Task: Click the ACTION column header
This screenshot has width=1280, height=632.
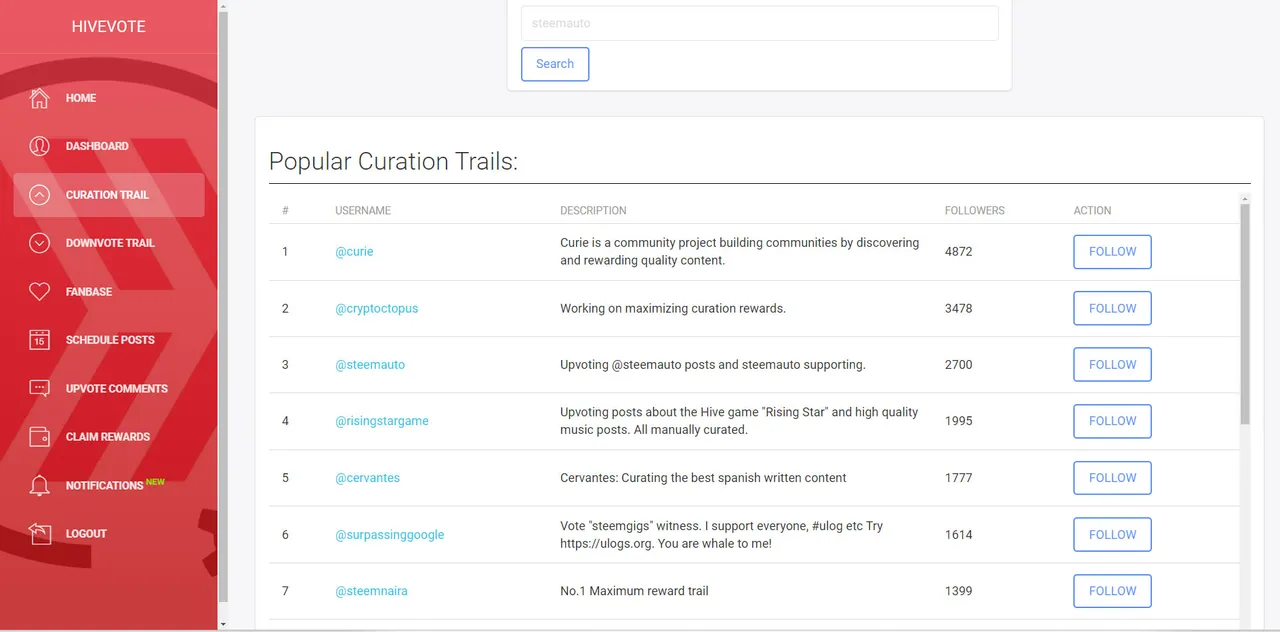Action: point(1092,211)
